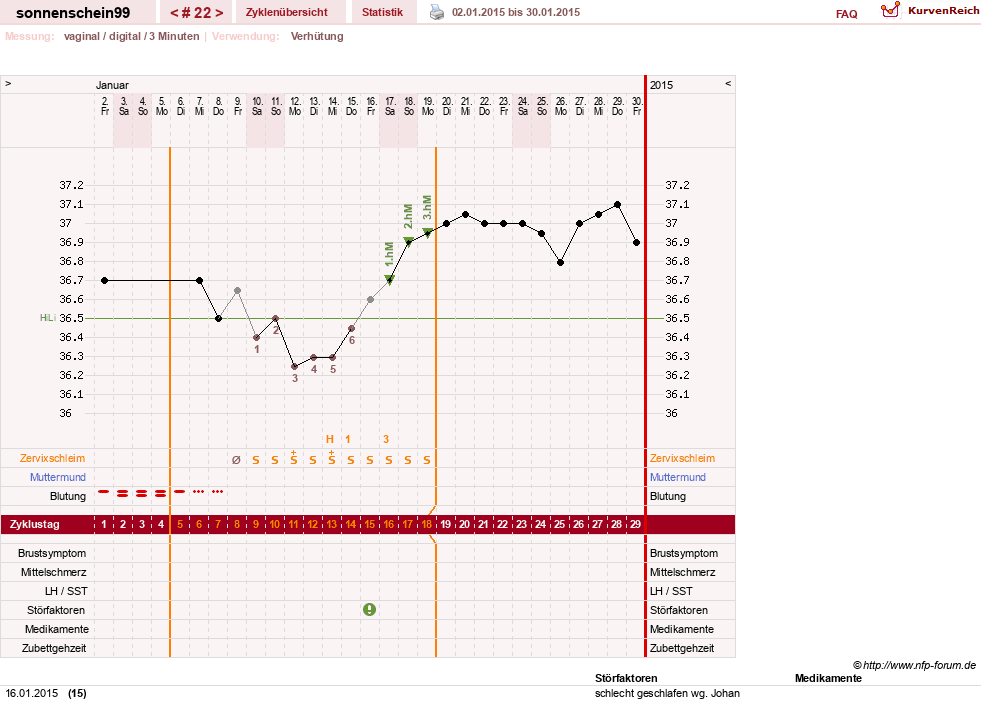Click the KurvenReich logo icon
The image size is (981, 717).
point(890,10)
